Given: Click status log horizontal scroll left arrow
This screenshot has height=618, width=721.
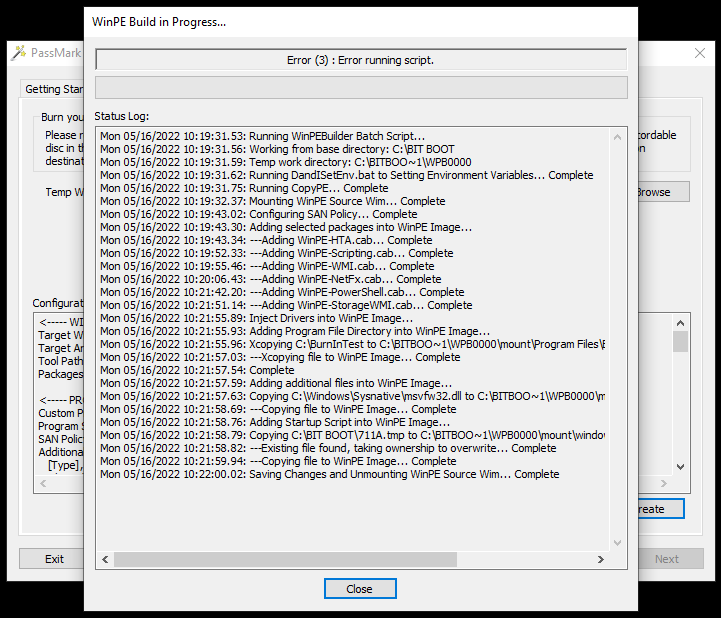Looking at the screenshot, I should pos(105,559).
